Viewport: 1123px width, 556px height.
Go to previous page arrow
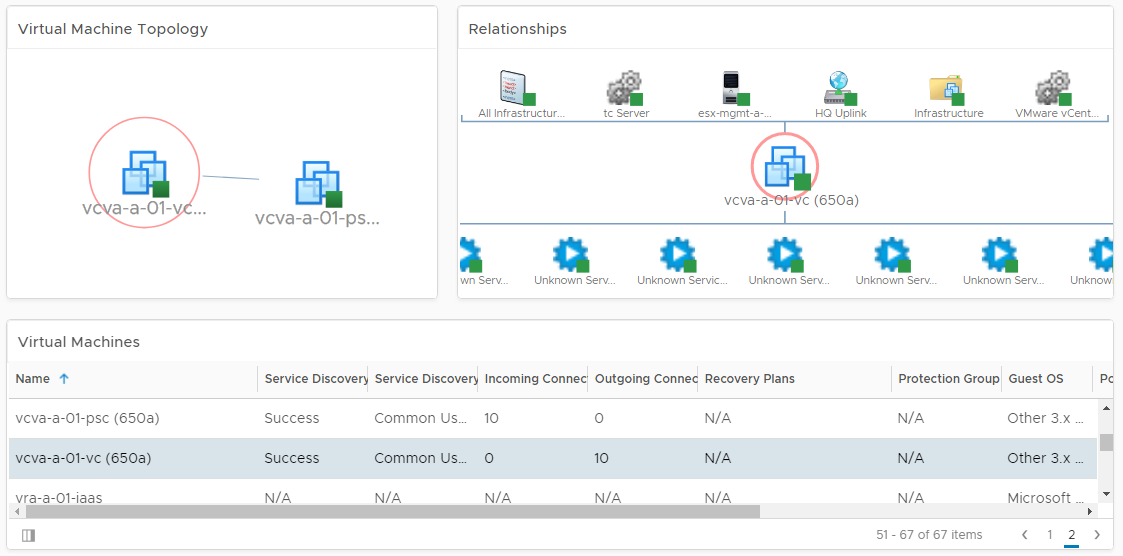tap(1025, 535)
